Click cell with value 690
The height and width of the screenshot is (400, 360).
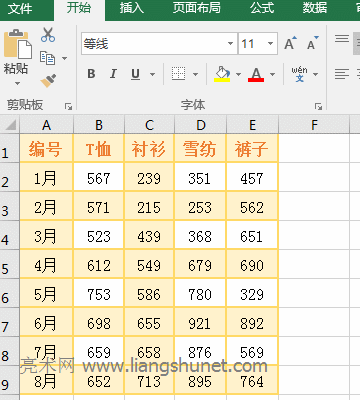[x=252, y=264]
